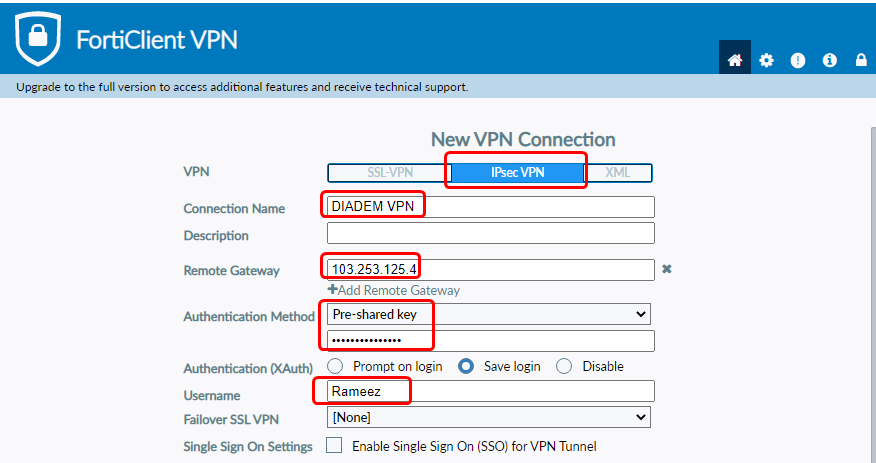Remove remote gateway with the X icon
Screen dimensions: 876x463
pos(667,269)
